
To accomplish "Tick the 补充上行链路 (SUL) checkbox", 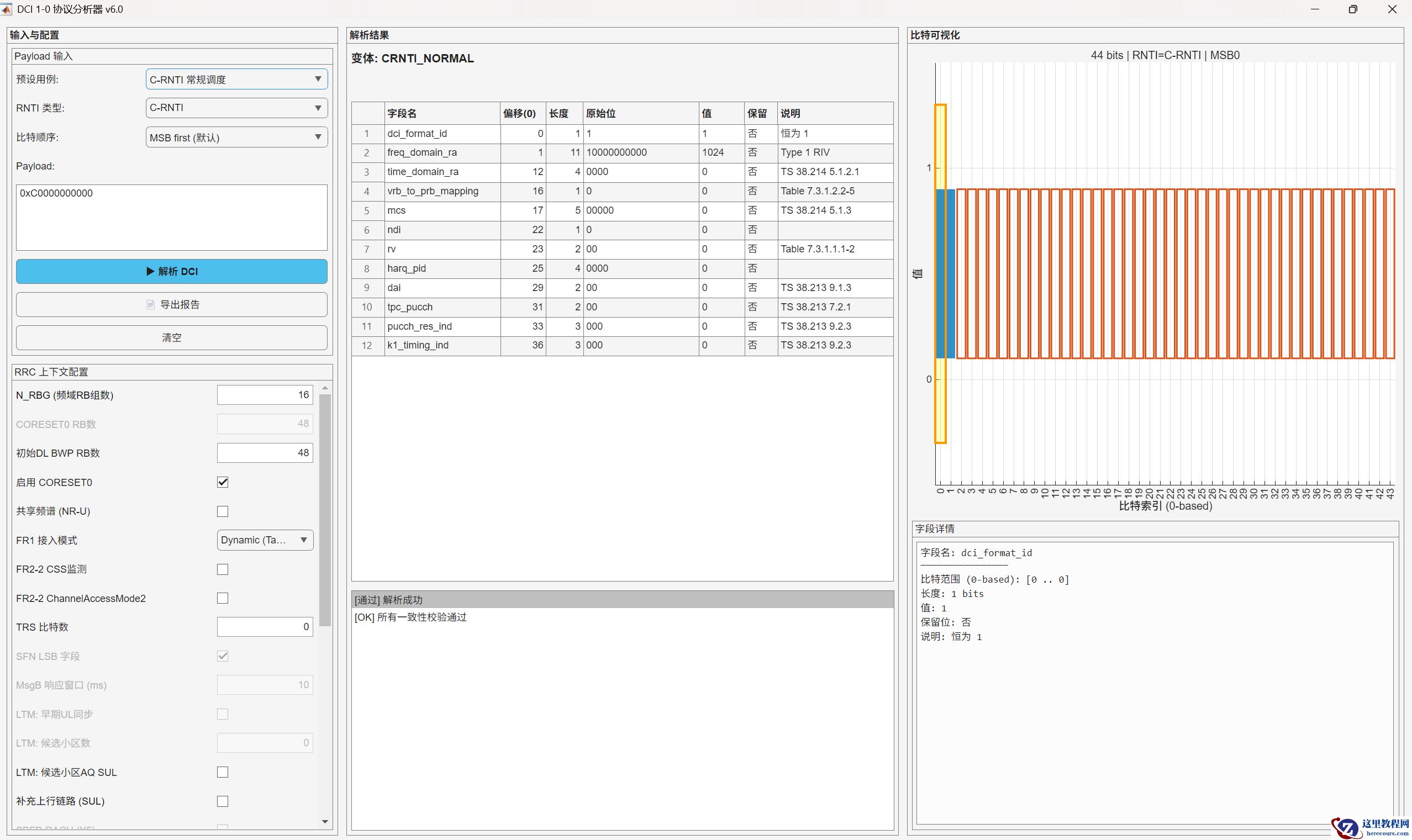I will pos(223,801).
